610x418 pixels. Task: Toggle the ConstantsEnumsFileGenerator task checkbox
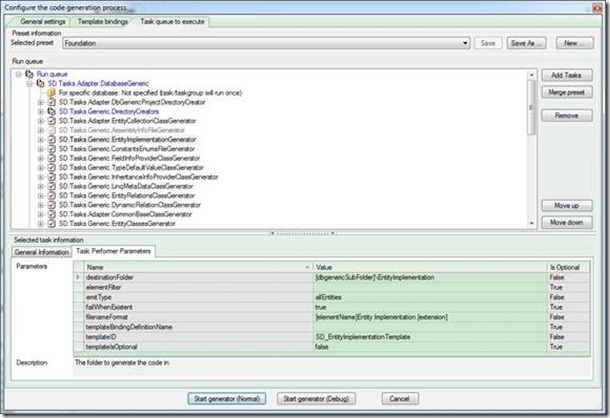[51, 149]
